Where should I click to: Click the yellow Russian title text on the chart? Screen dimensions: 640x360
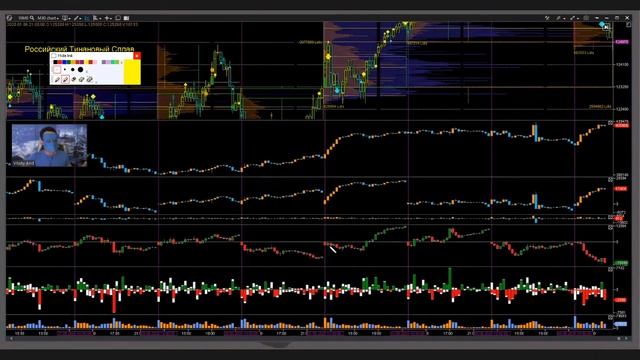click(x=79, y=49)
